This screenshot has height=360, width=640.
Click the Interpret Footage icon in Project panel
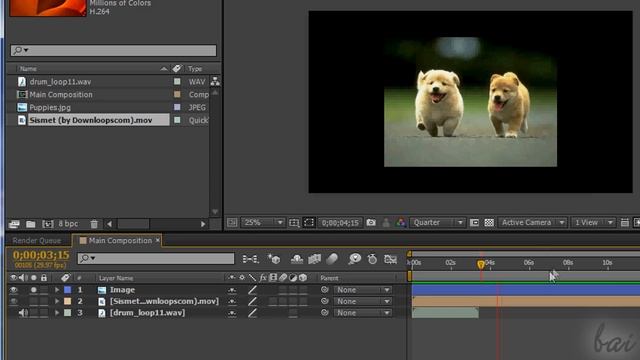pos(14,224)
